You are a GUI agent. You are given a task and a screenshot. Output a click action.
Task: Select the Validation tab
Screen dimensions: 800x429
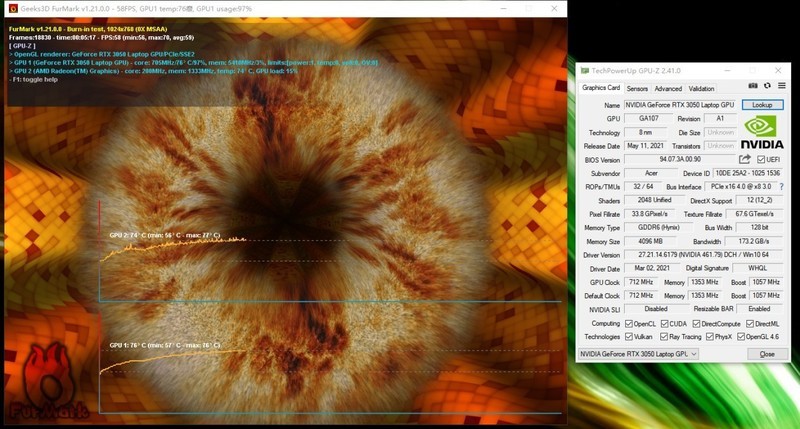pyautogui.click(x=701, y=88)
